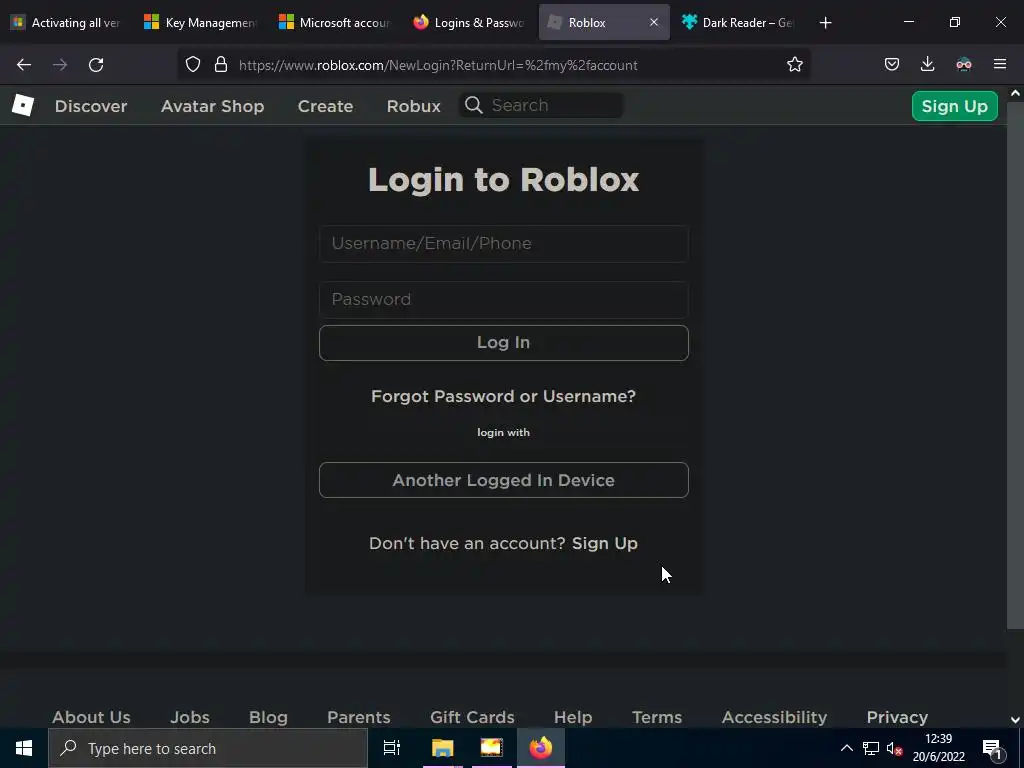Click Another Logged In Device button
This screenshot has width=1024, height=768.
point(504,480)
